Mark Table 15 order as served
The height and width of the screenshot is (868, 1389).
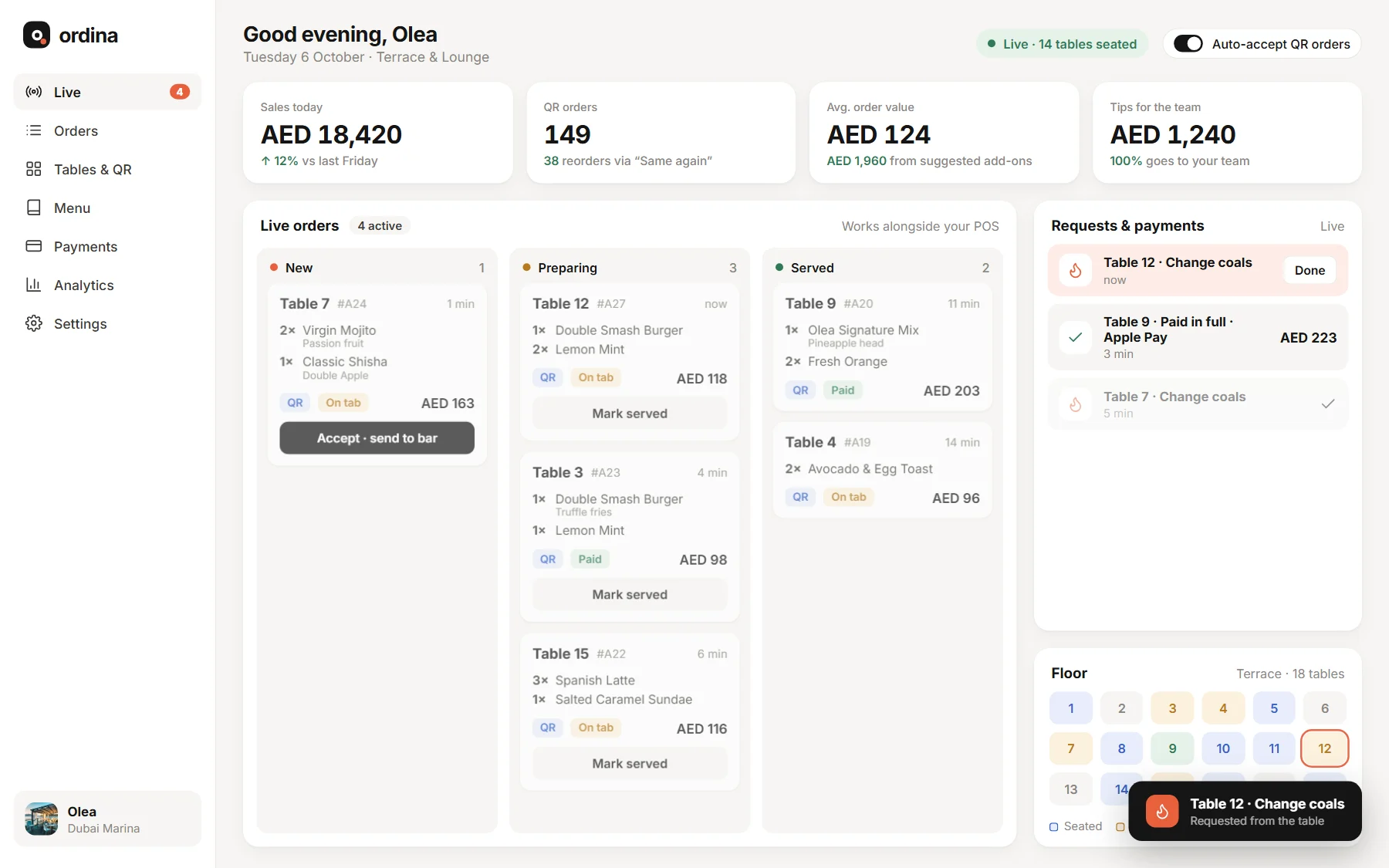point(630,764)
